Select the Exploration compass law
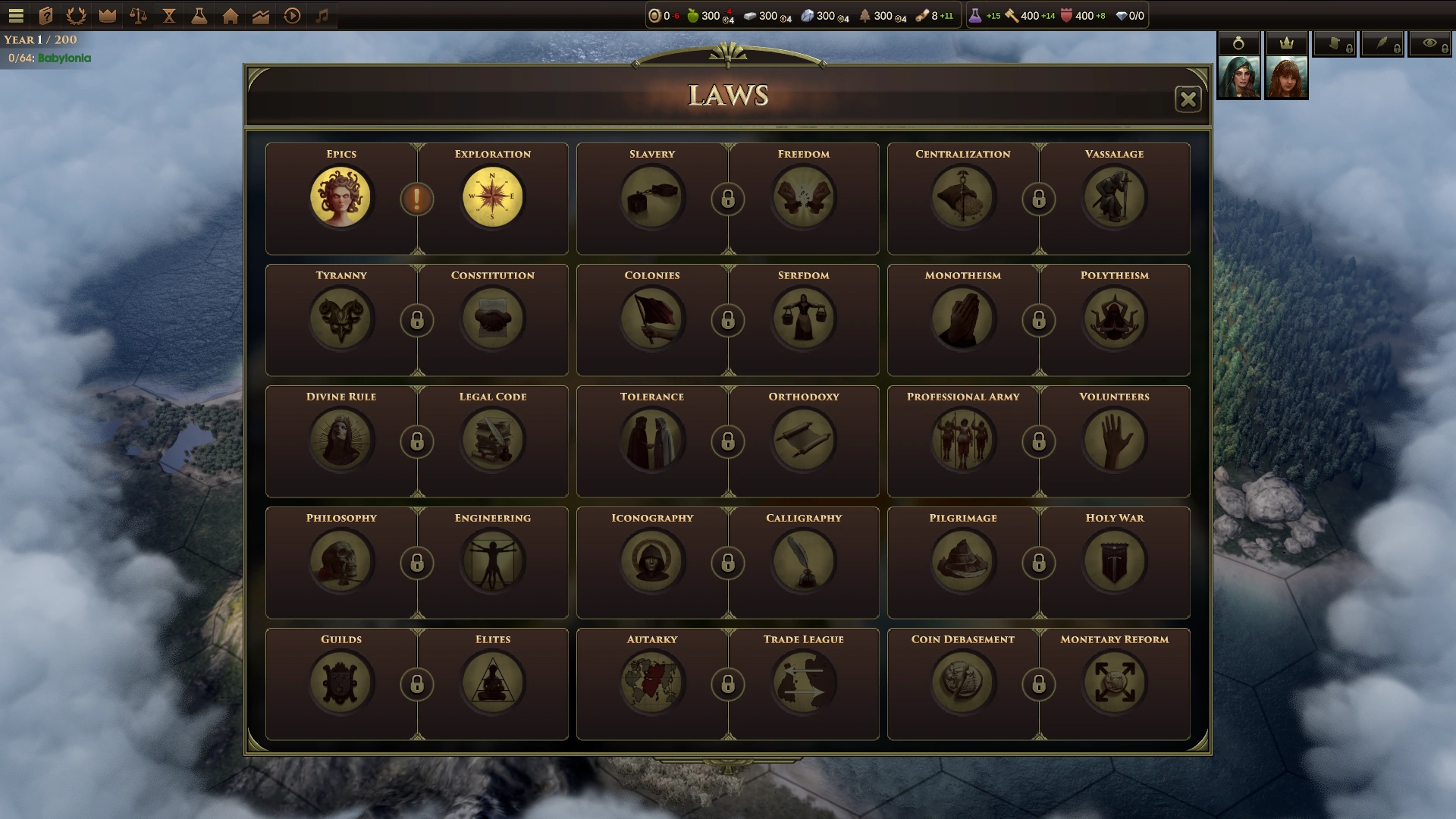1456x819 pixels. coord(492,198)
